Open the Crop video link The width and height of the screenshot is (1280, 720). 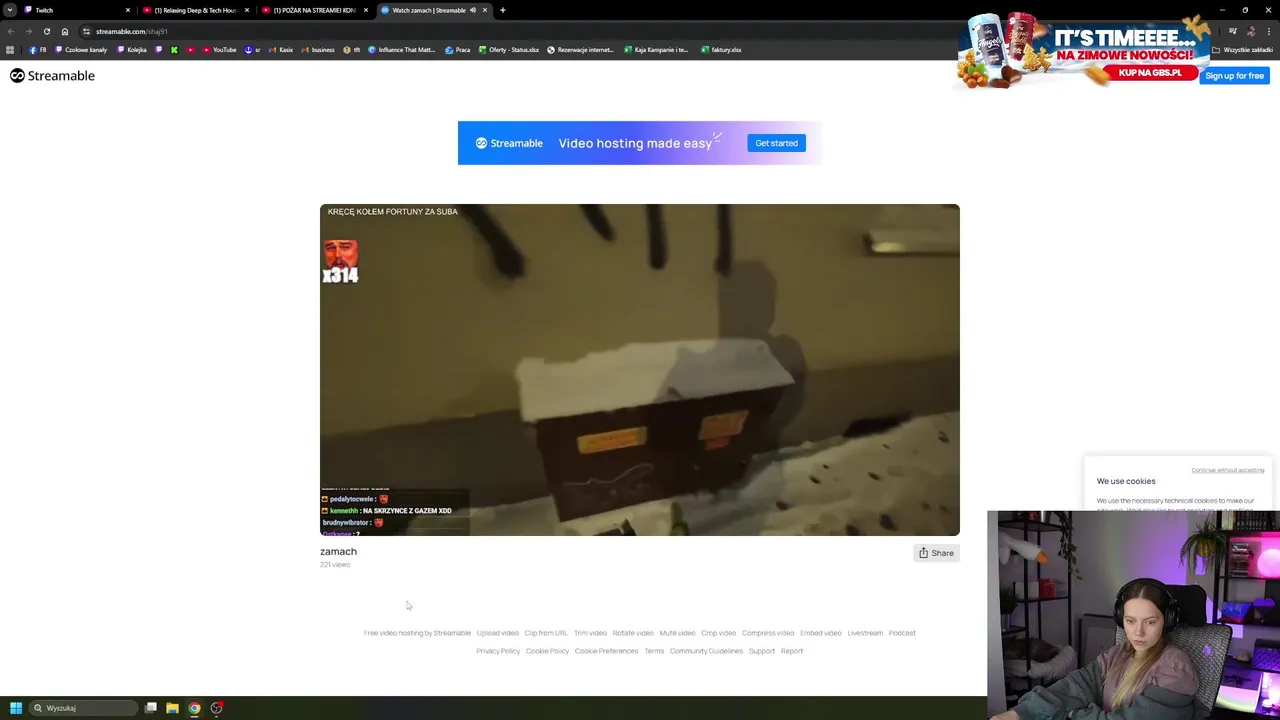click(718, 633)
